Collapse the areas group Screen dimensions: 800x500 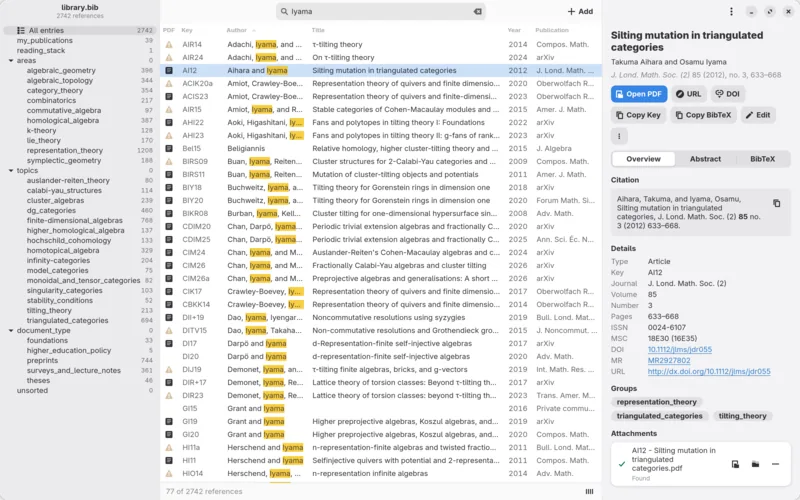11,61
